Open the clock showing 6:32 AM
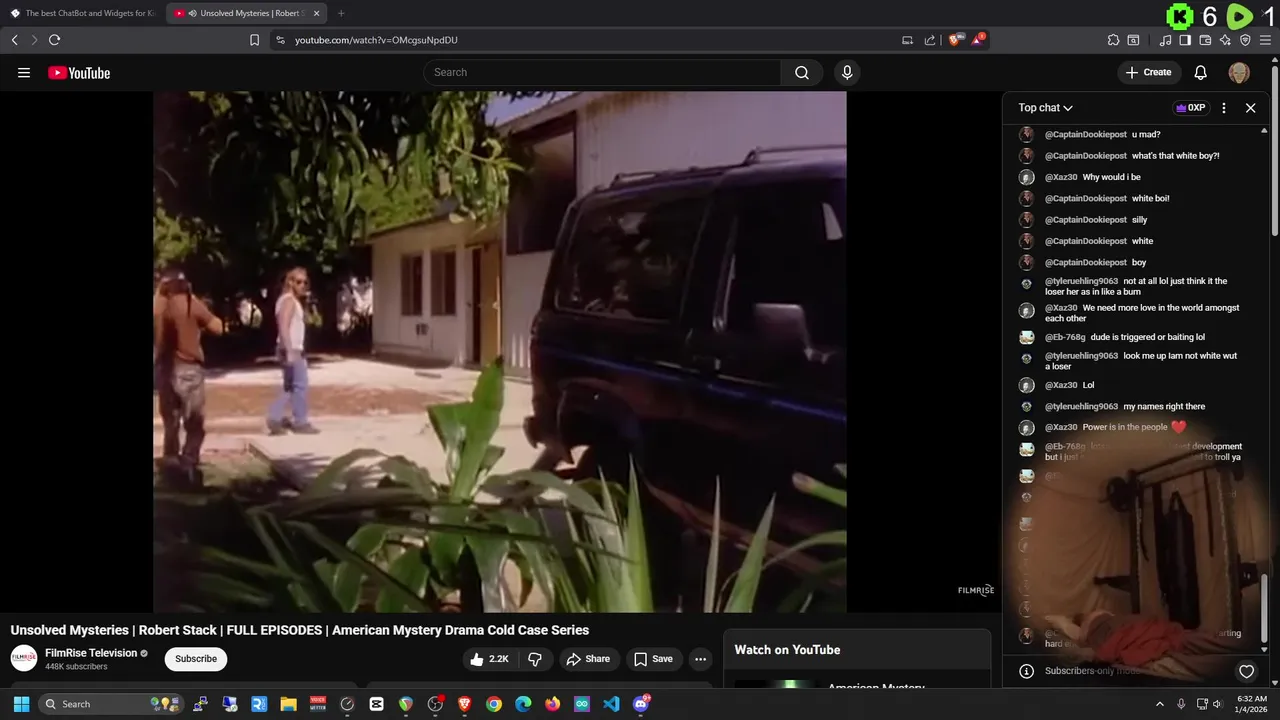The width and height of the screenshot is (1280, 720). (x=1252, y=704)
